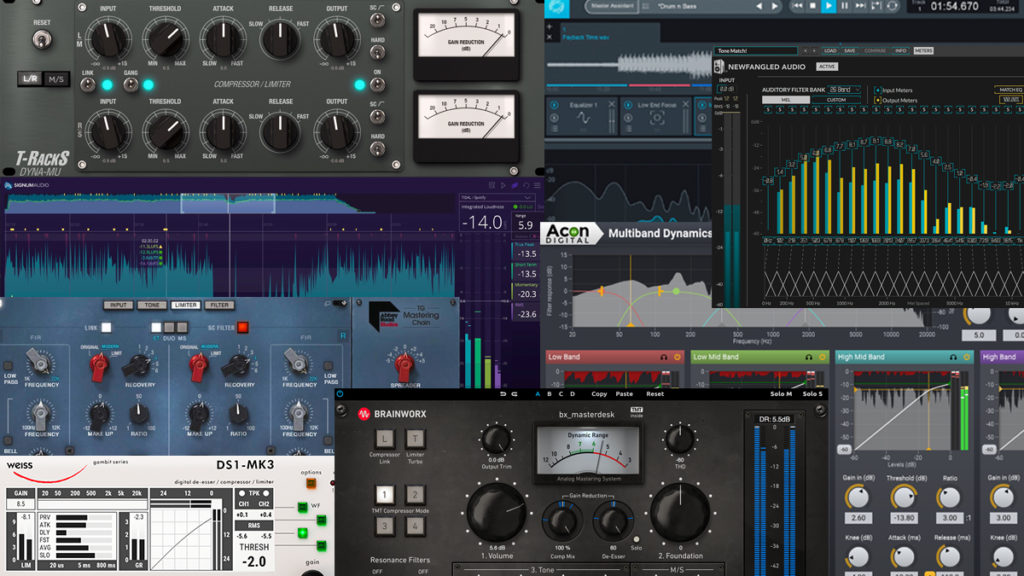1024x576 pixels.
Task: Click the iZotope Ozone logo icon
Action: tap(557, 7)
